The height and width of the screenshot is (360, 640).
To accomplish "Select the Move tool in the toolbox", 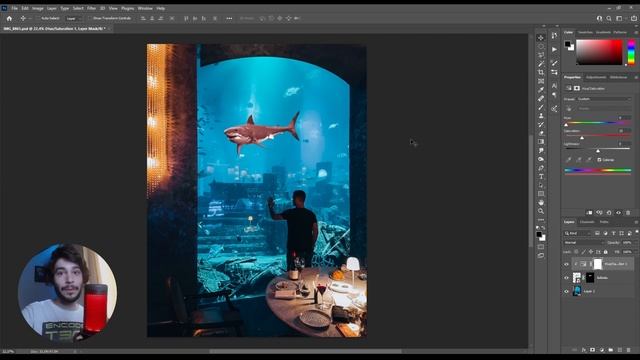I will pyautogui.click(x=541, y=38).
